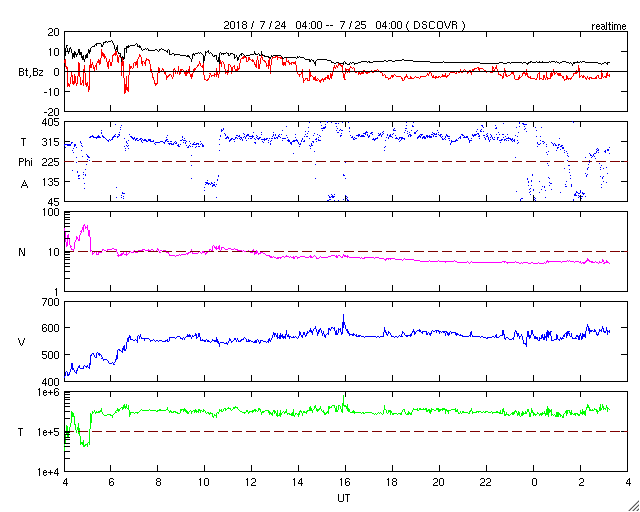Click the "700" tick on the velocity axis
The width and height of the screenshot is (640, 512).
click(52, 303)
